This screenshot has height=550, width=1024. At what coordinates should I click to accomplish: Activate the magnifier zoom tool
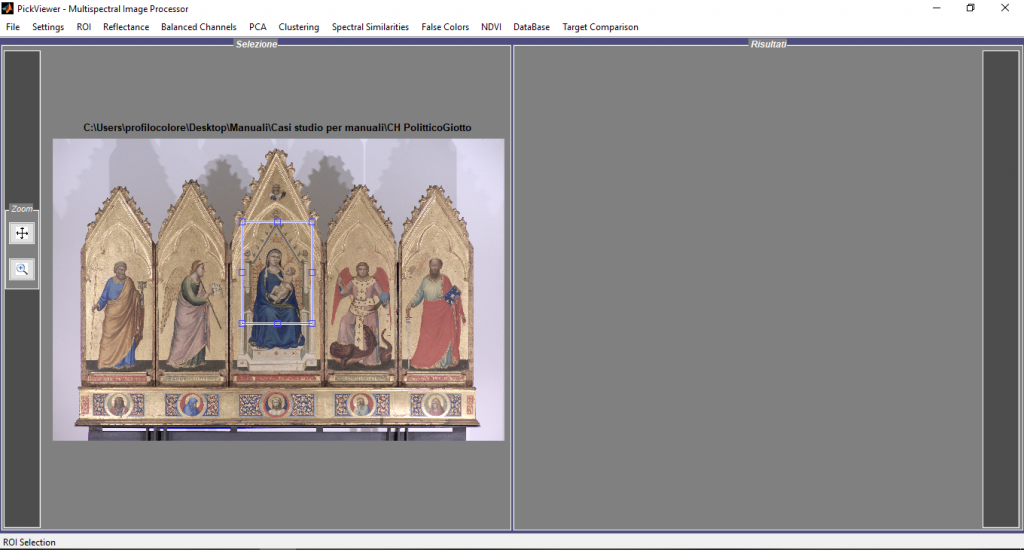(x=22, y=269)
